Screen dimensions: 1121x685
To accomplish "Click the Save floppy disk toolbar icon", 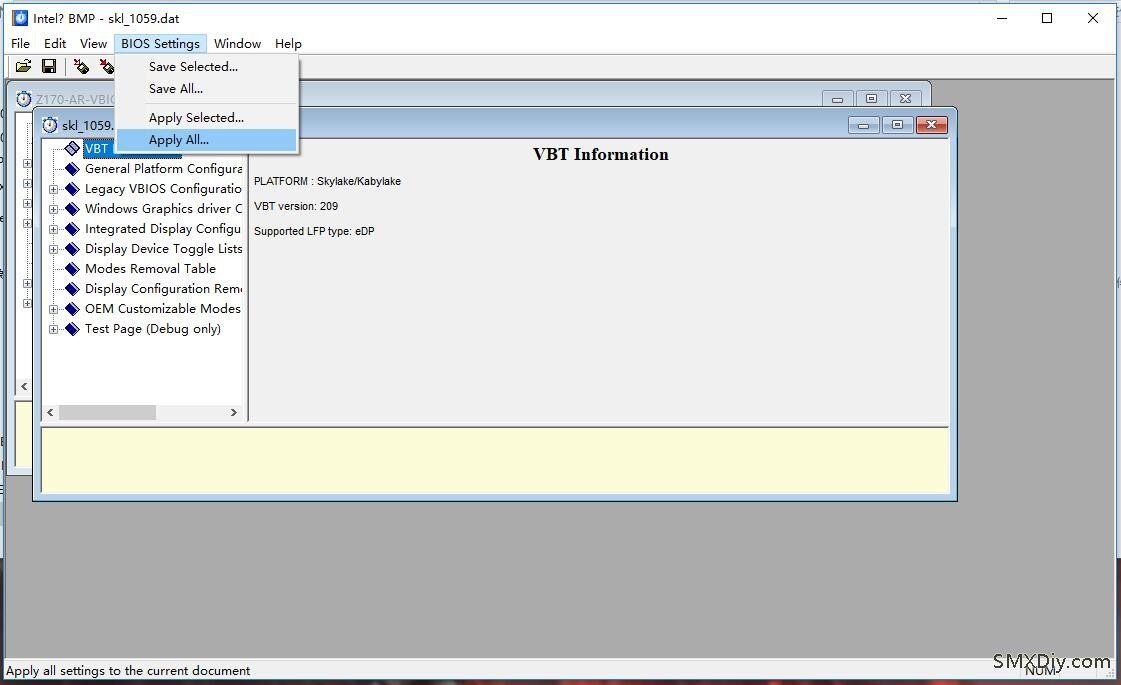I will point(49,66).
